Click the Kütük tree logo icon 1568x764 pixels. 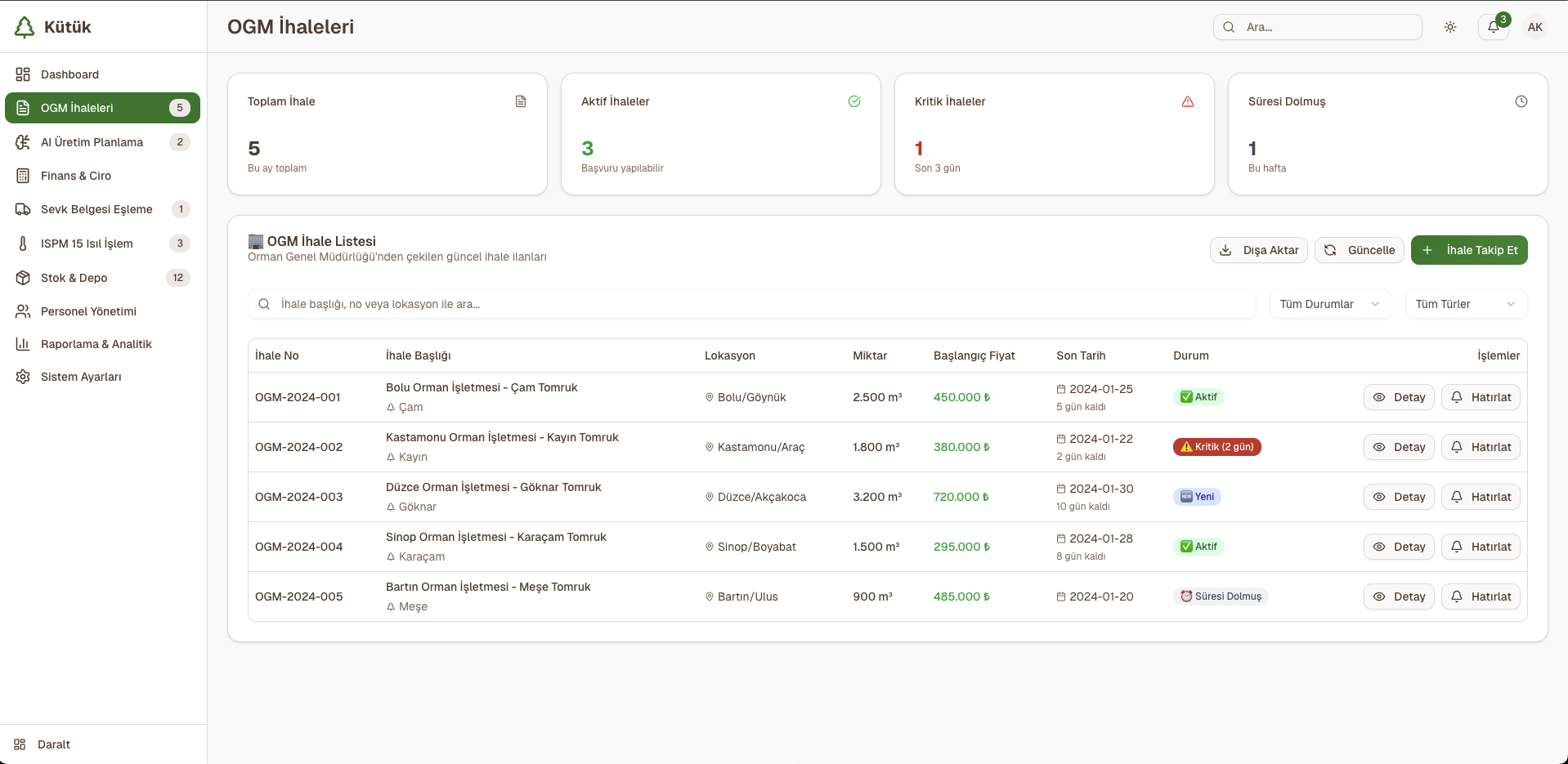click(x=25, y=27)
